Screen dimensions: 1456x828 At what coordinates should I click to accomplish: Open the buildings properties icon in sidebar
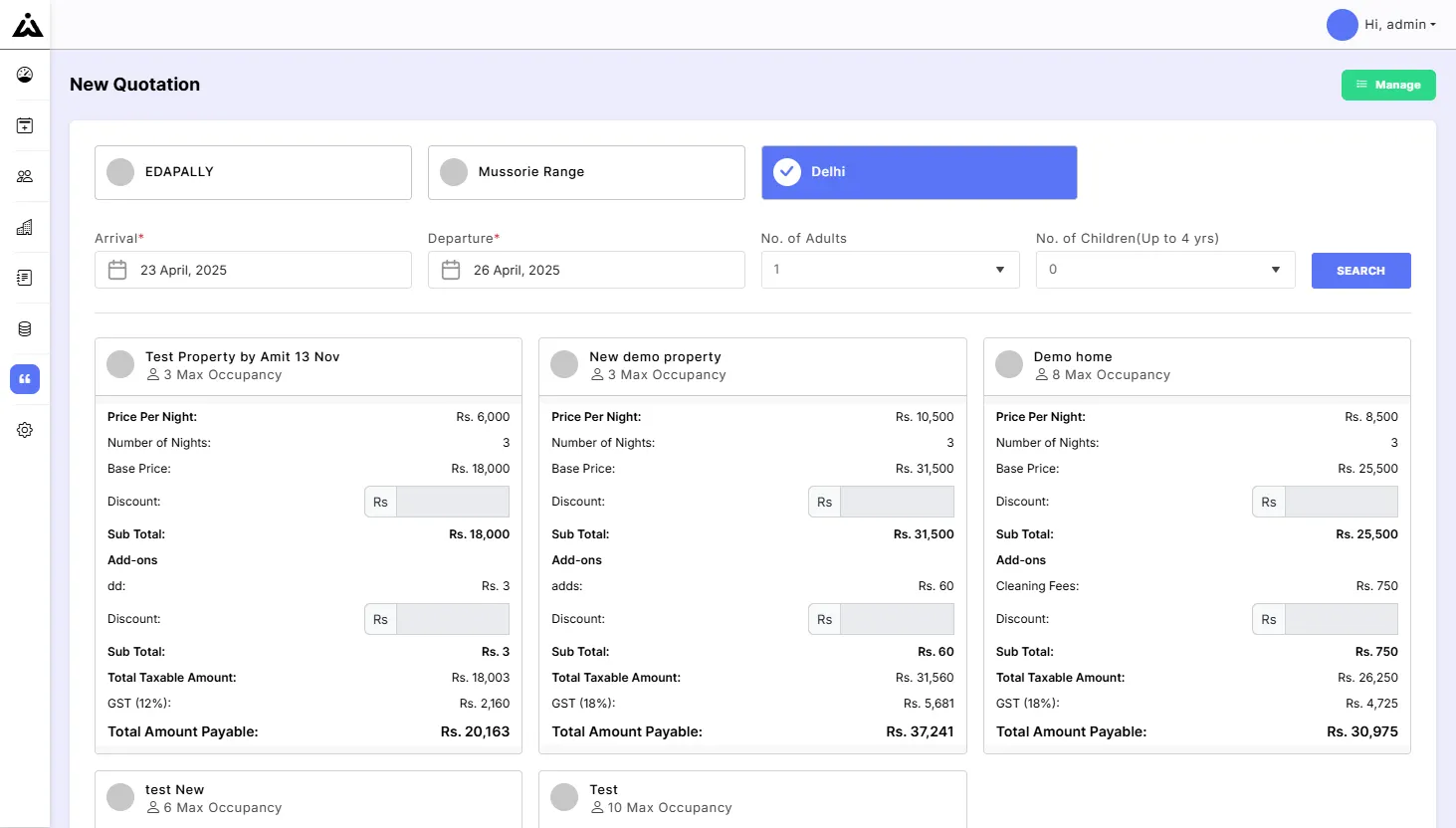[25, 227]
